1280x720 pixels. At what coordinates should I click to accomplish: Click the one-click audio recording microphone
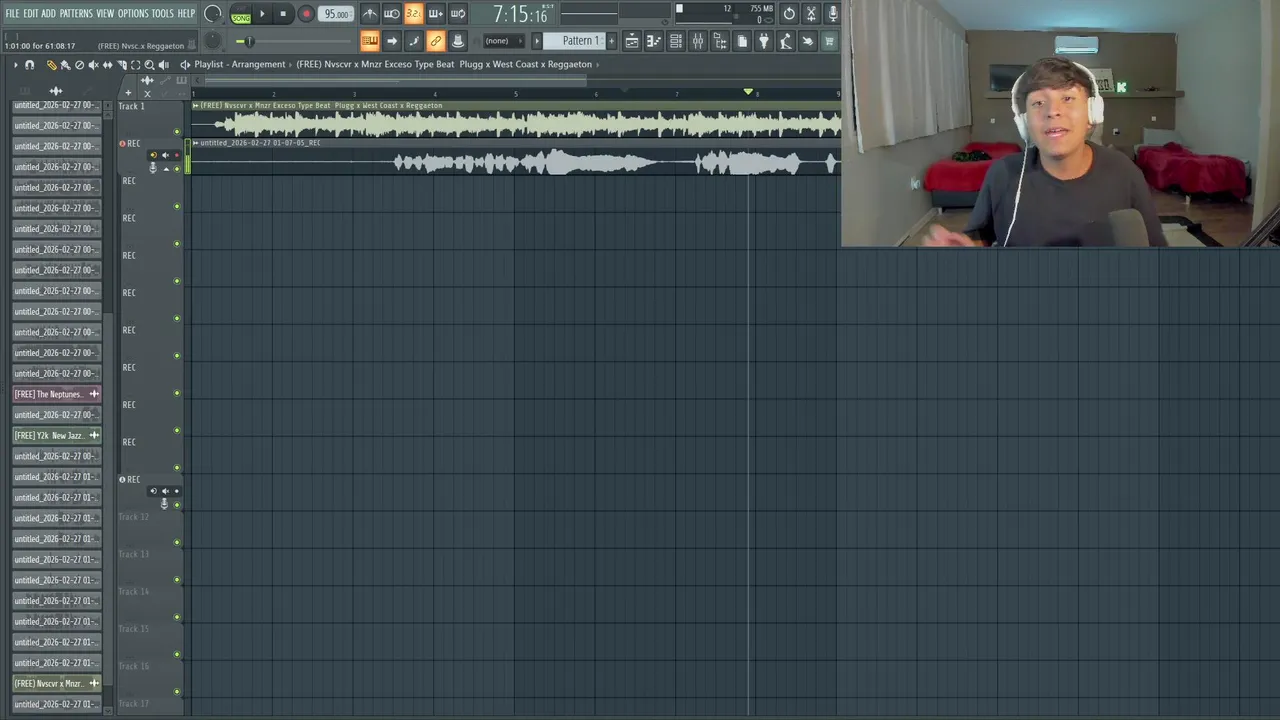pyautogui.click(x=832, y=14)
